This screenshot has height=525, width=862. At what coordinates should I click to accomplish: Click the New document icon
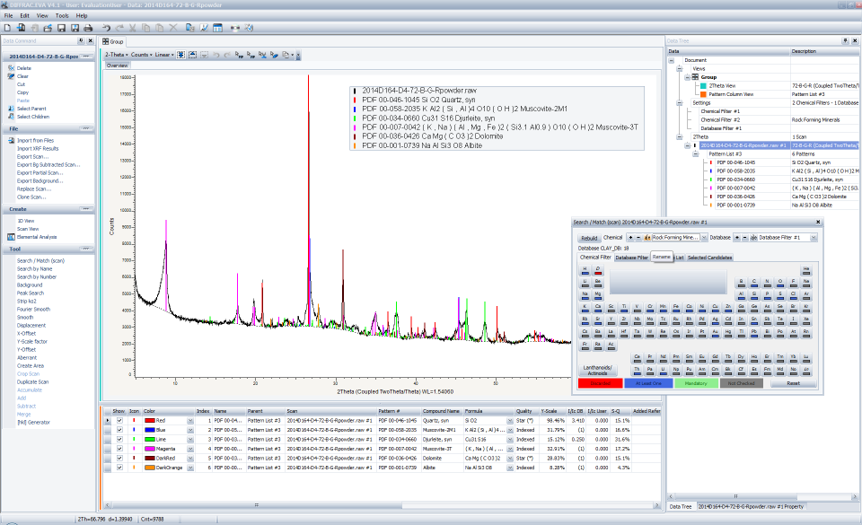pyautogui.click(x=8, y=28)
